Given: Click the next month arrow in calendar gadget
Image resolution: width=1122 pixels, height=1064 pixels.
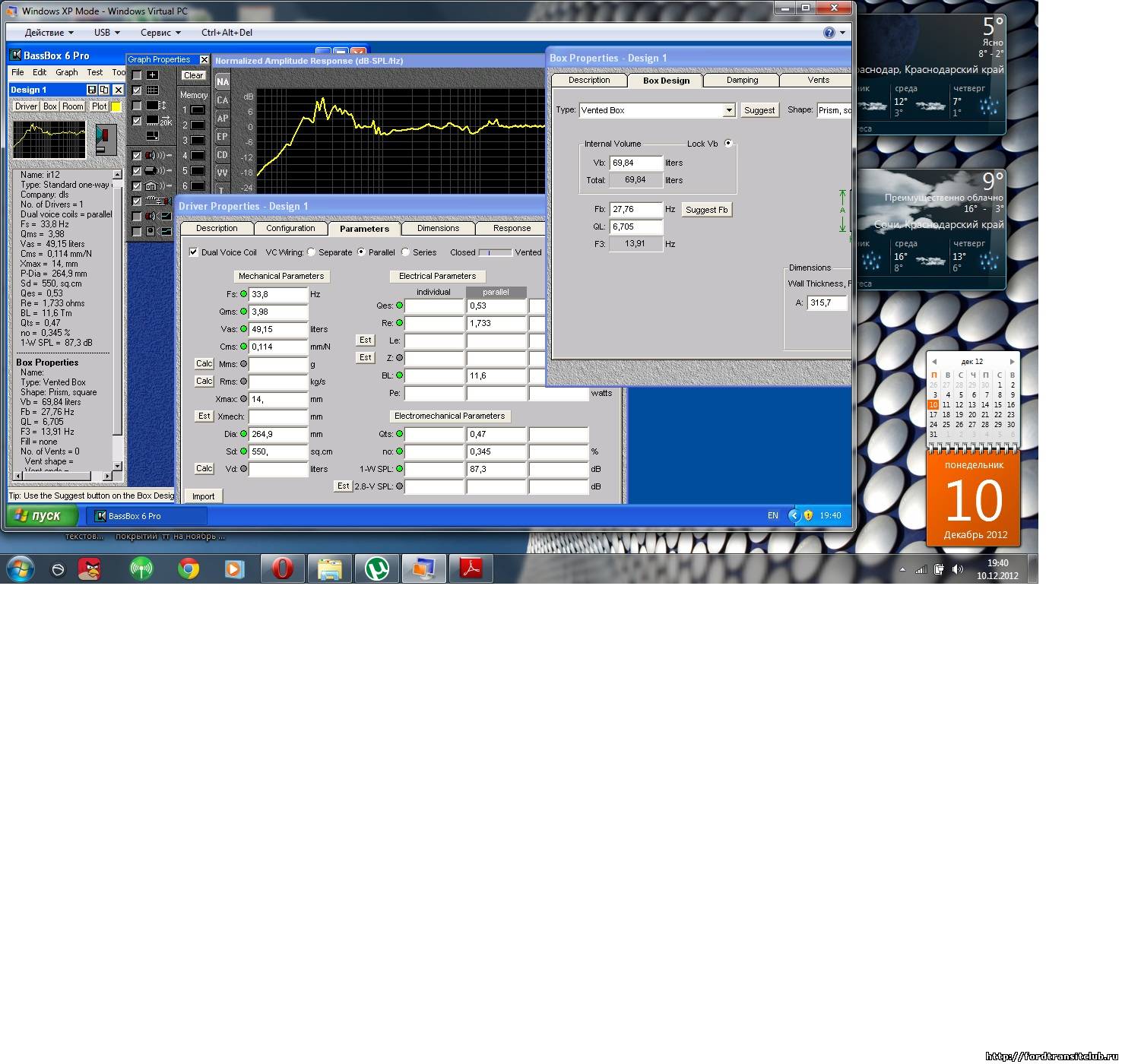Looking at the screenshot, I should coord(1012,362).
